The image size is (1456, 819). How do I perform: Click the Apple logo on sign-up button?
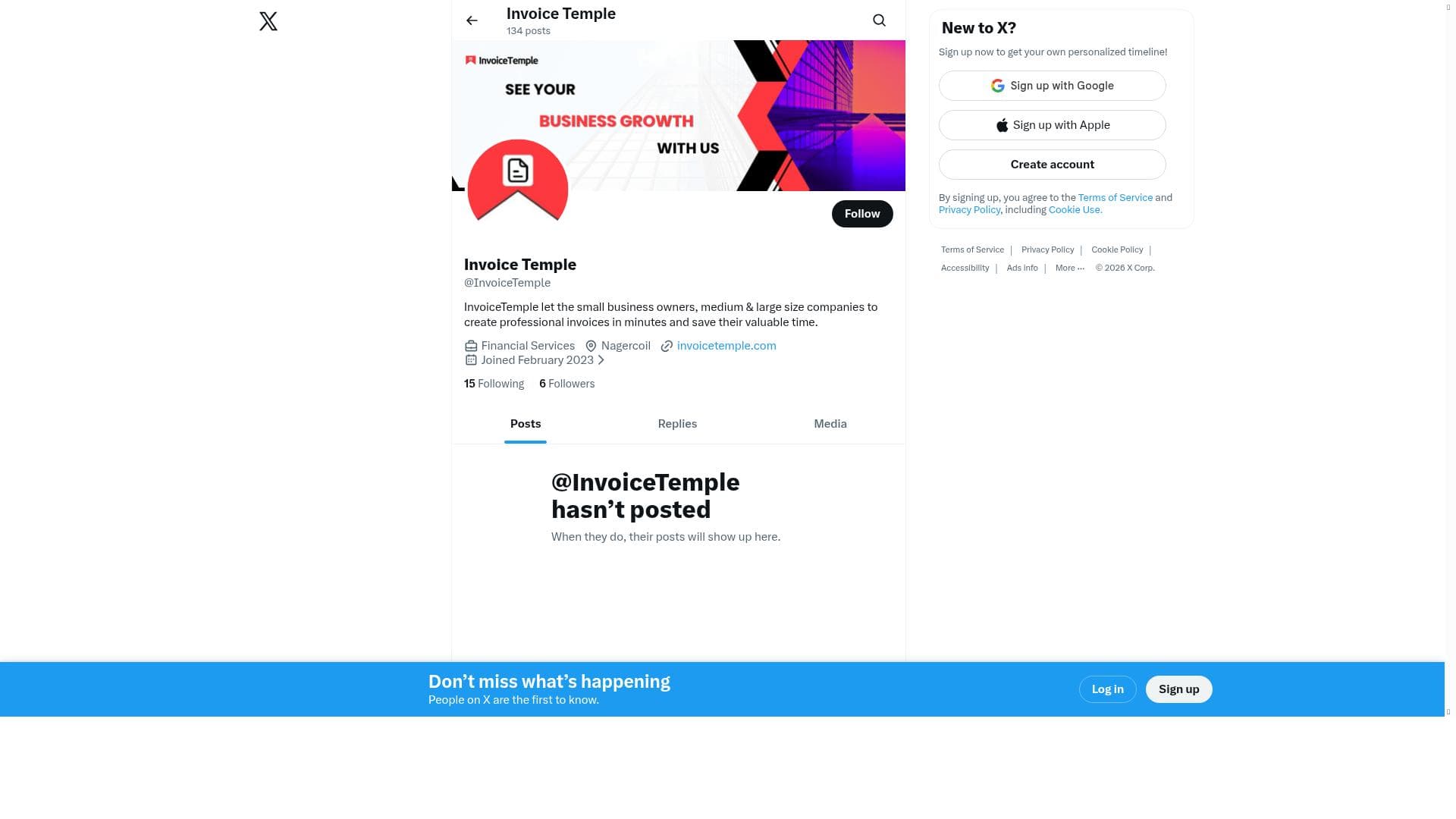[1002, 125]
